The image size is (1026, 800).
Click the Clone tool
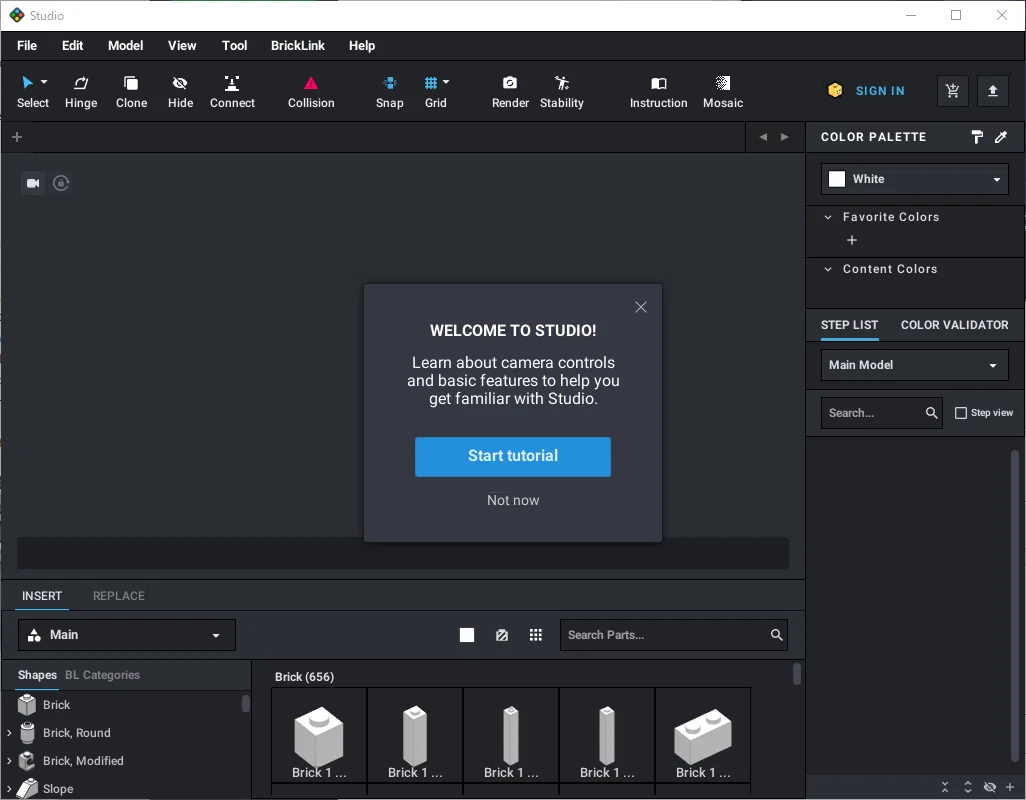pos(131,92)
